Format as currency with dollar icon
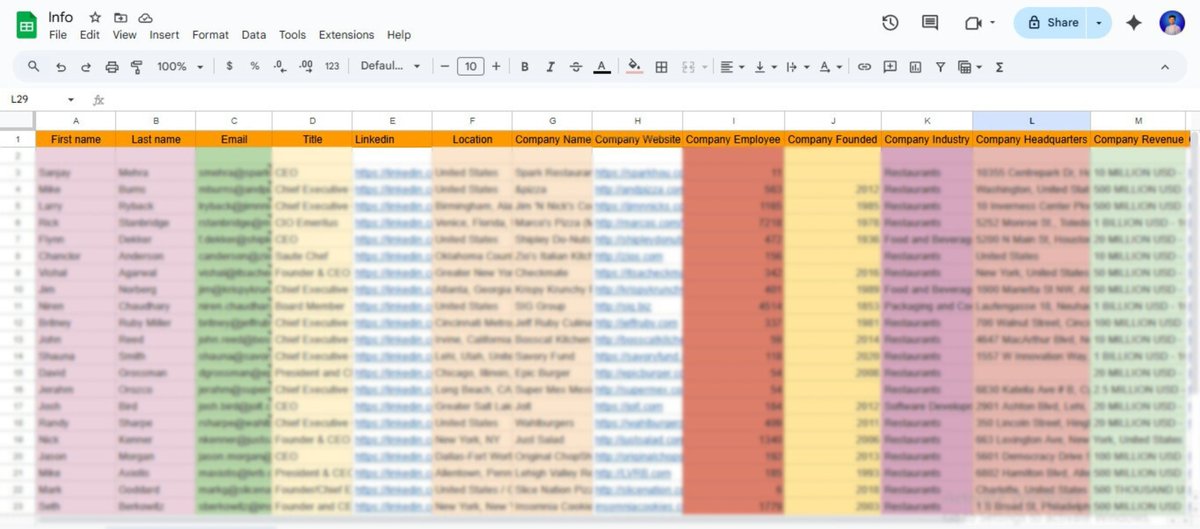The width and height of the screenshot is (1200, 529). 230,67
